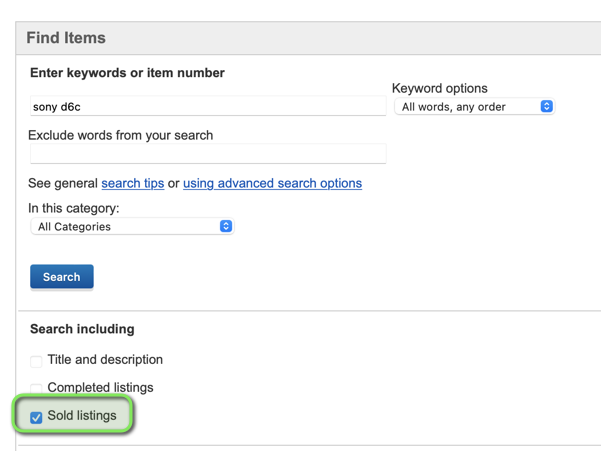The image size is (601, 451).
Task: Click the "Find Items" header
Action: tap(66, 38)
